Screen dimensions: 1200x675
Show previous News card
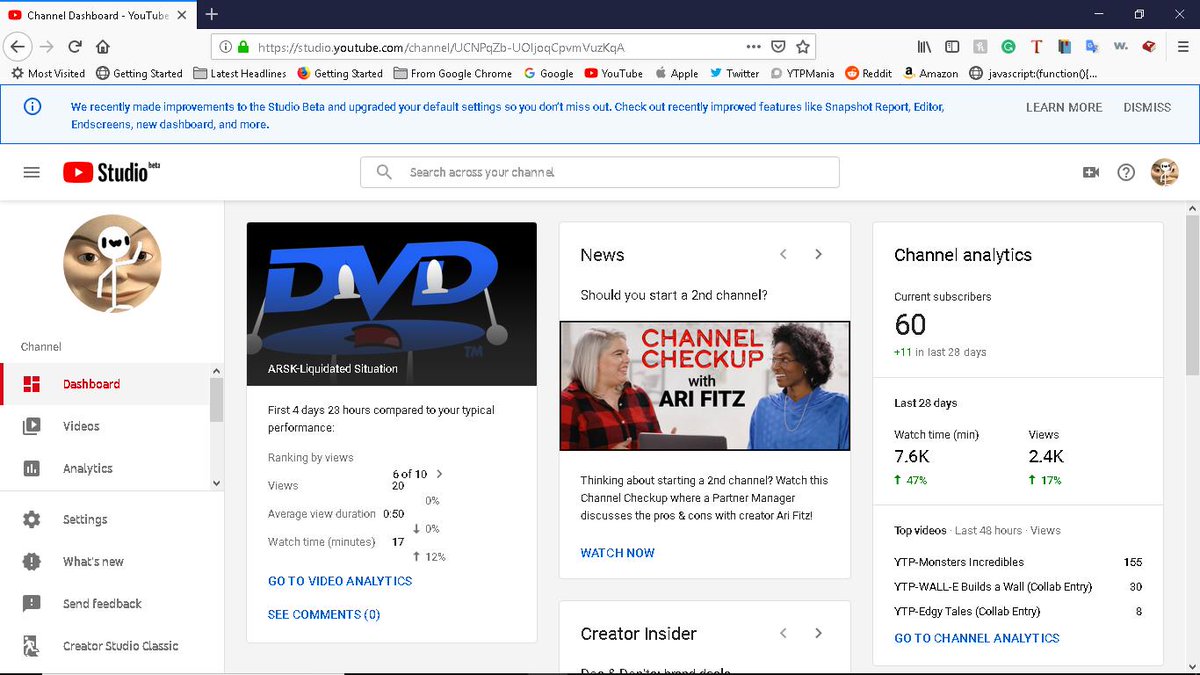click(784, 254)
